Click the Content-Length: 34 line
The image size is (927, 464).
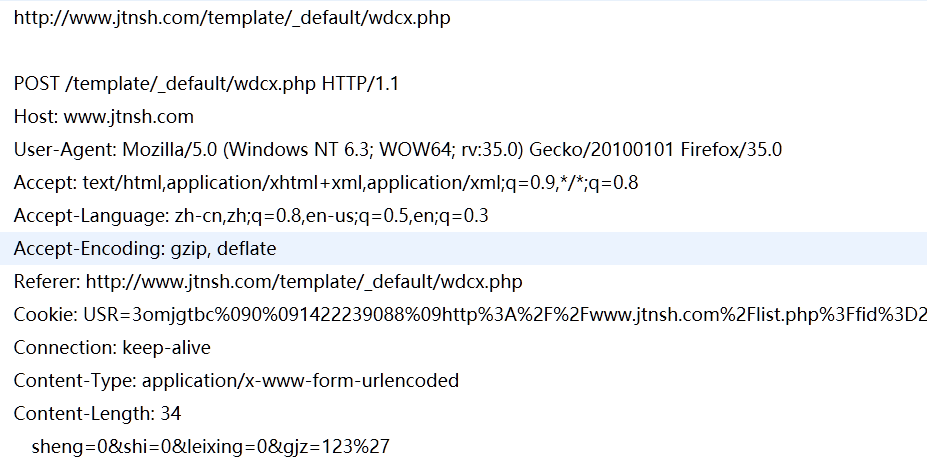(97, 414)
